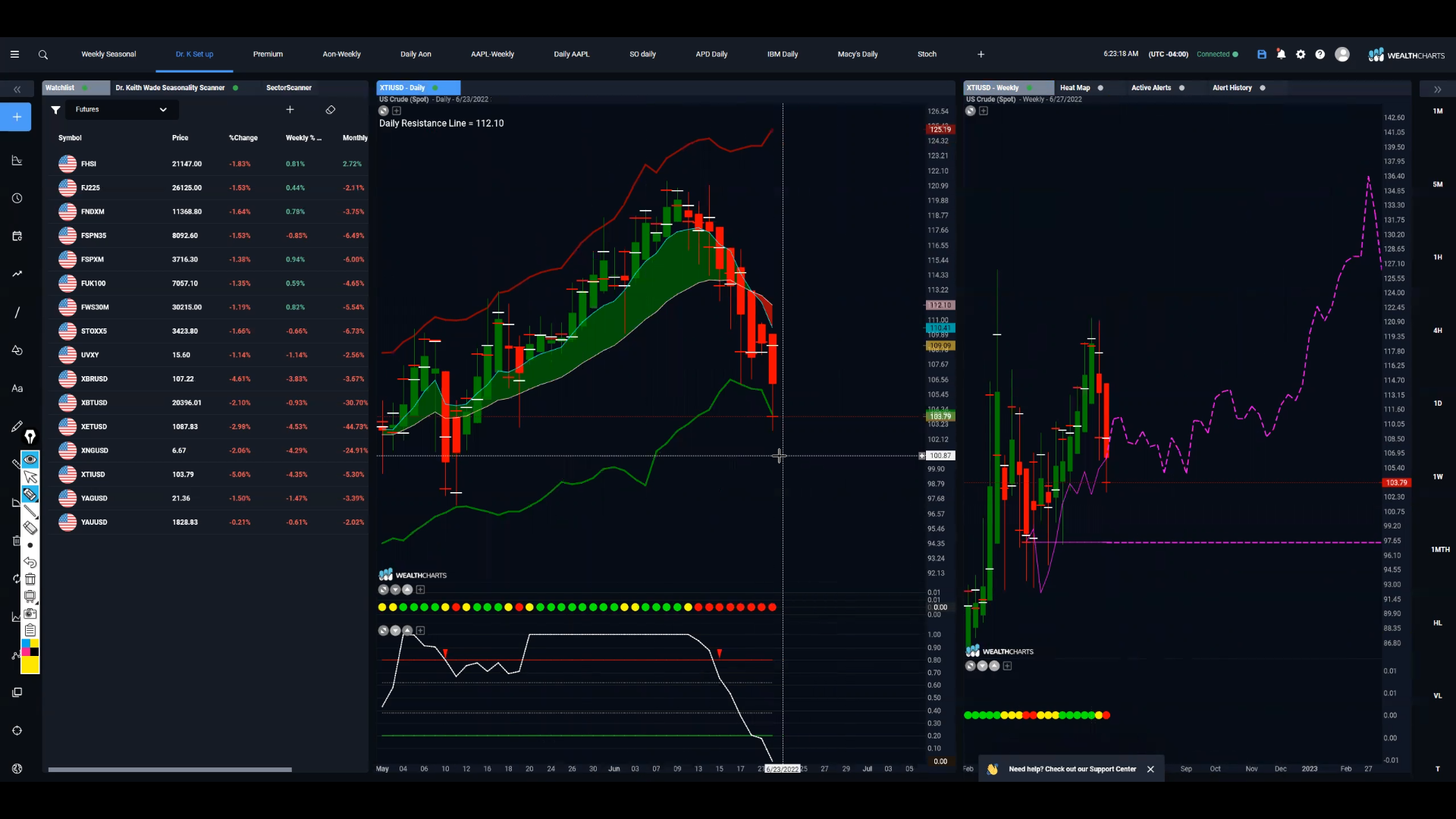Image resolution: width=1456 pixels, height=819 pixels.
Task: Select the Aa text annotation tool
Action: coord(17,388)
